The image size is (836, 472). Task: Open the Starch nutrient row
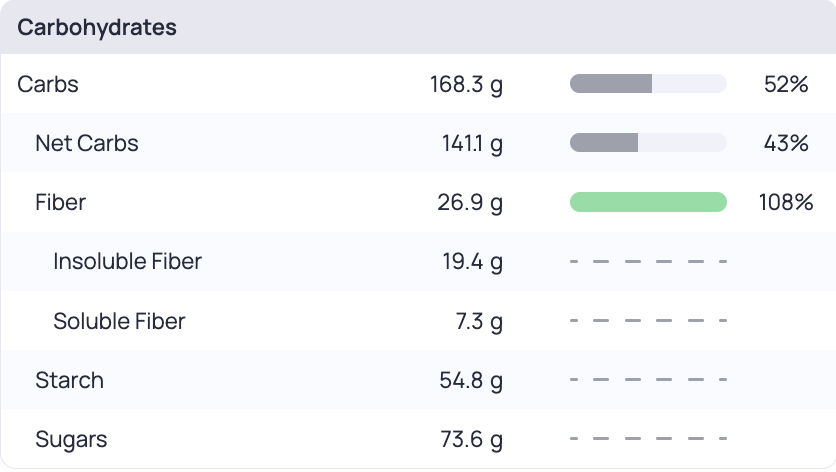click(x=418, y=380)
